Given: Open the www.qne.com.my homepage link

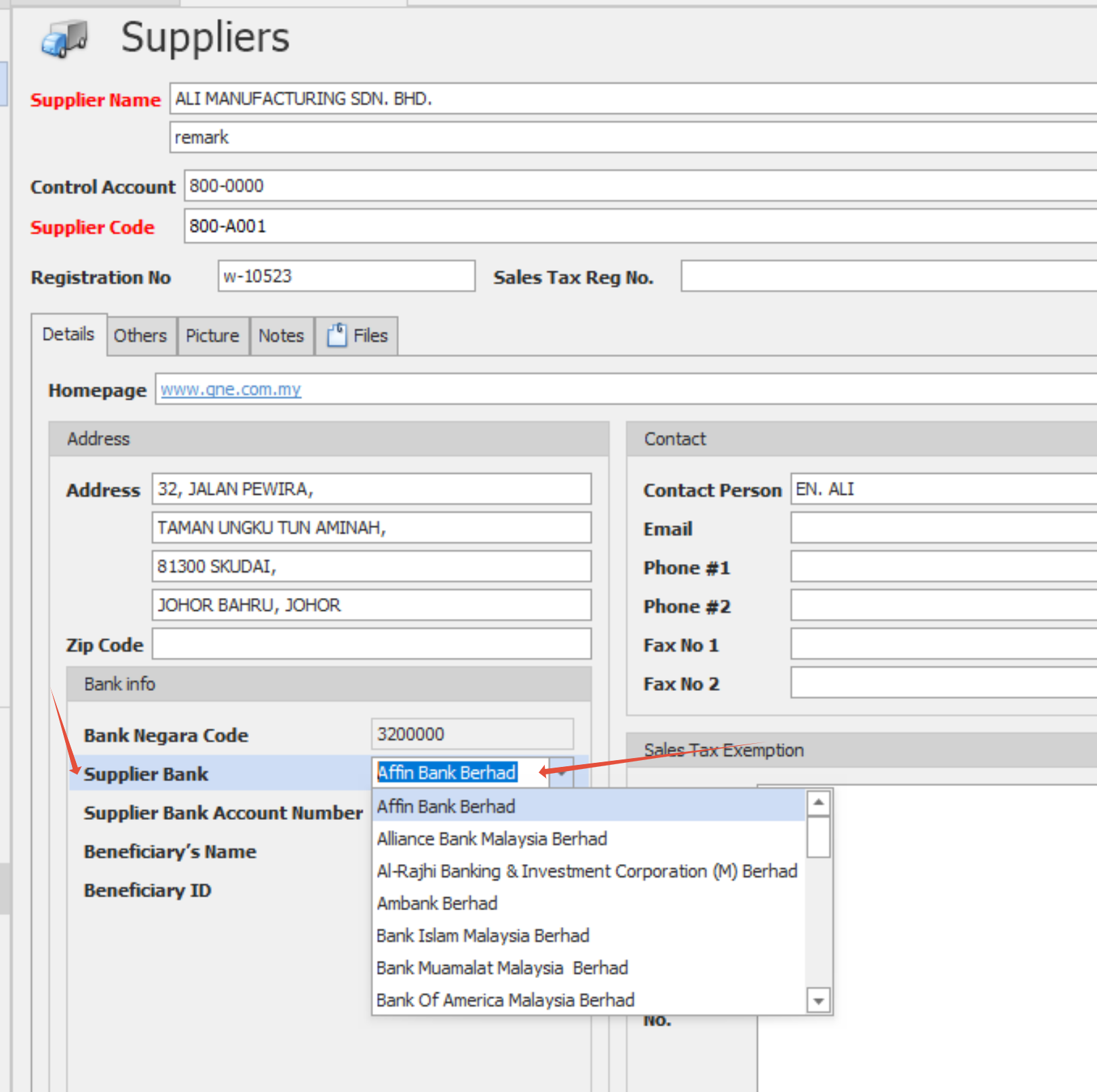Looking at the screenshot, I should coord(231,390).
